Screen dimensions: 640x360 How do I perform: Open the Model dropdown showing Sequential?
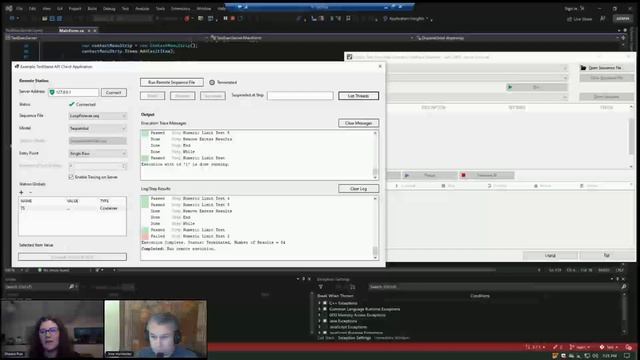98,129
